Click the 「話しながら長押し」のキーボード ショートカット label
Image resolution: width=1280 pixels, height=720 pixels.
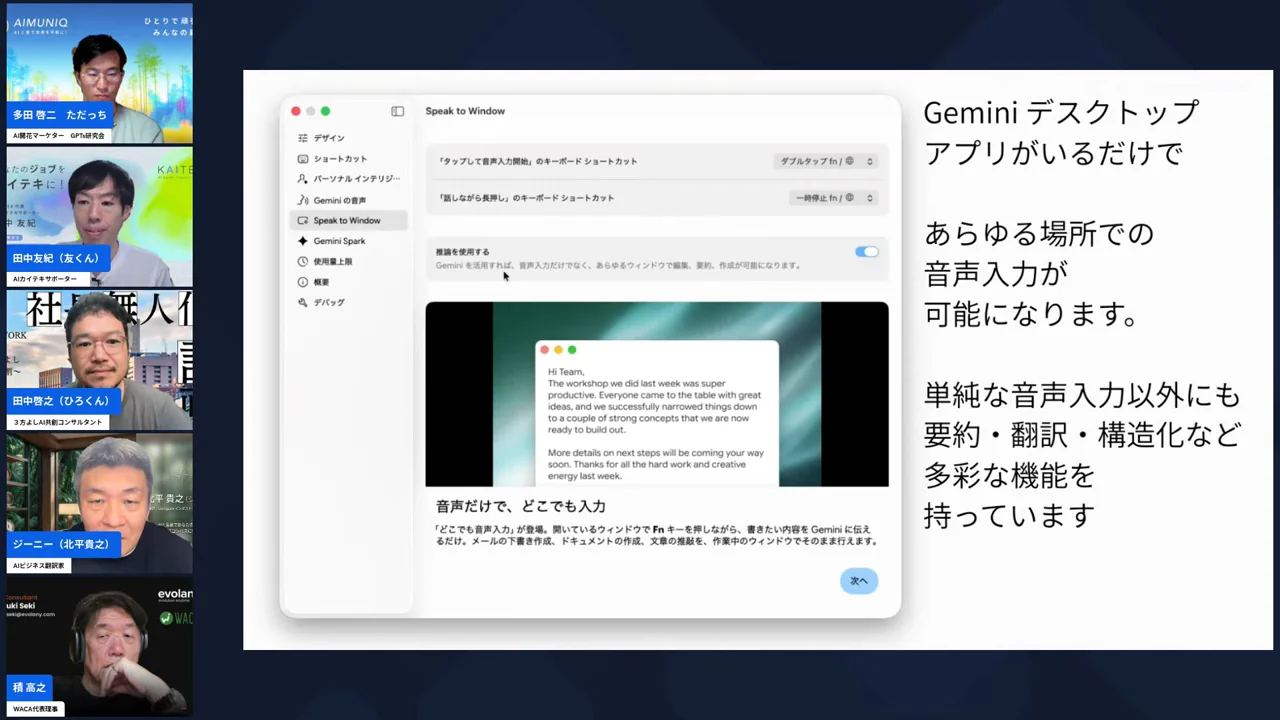tap(526, 198)
